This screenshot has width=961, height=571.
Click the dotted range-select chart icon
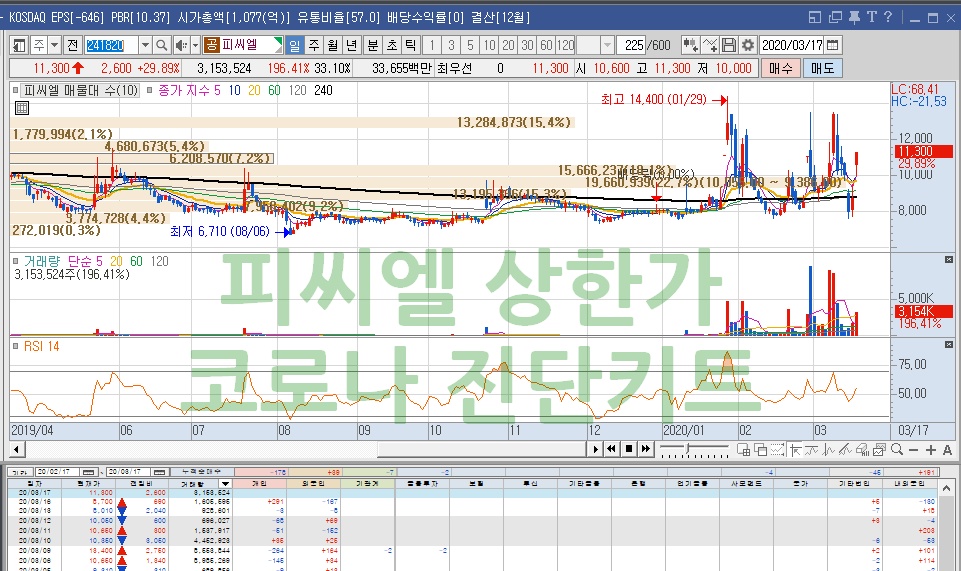point(778,450)
